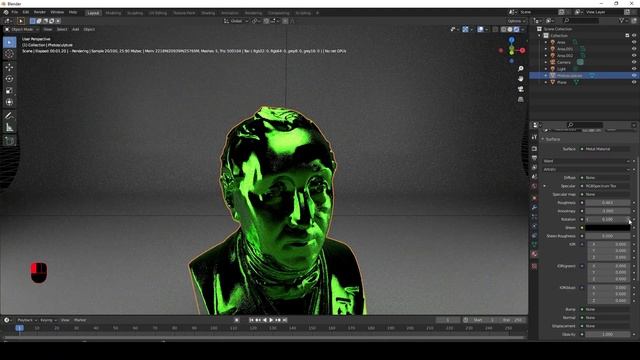Open the Object Mode dropdown

click(22, 29)
